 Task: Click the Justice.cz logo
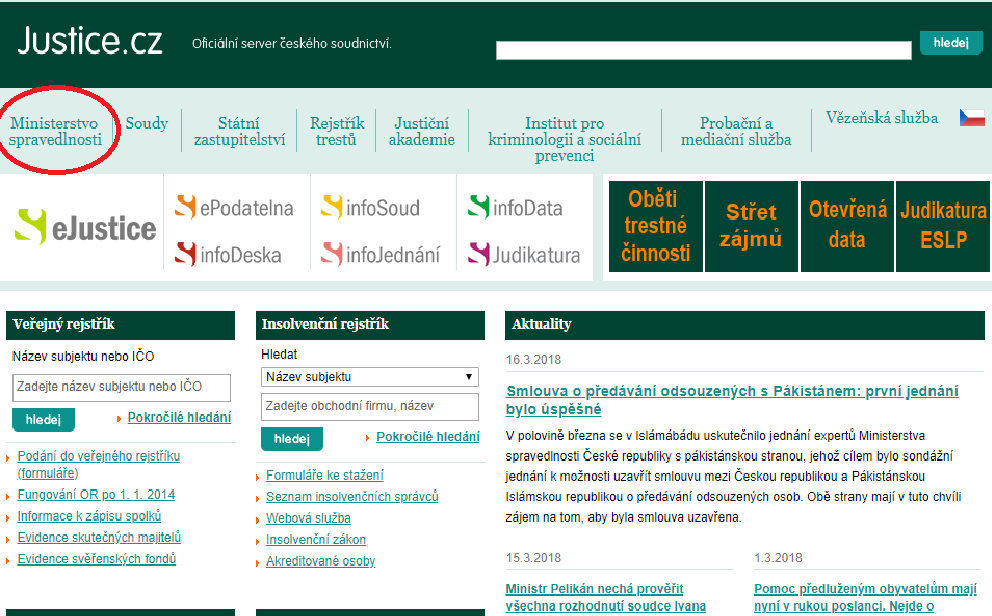click(90, 41)
